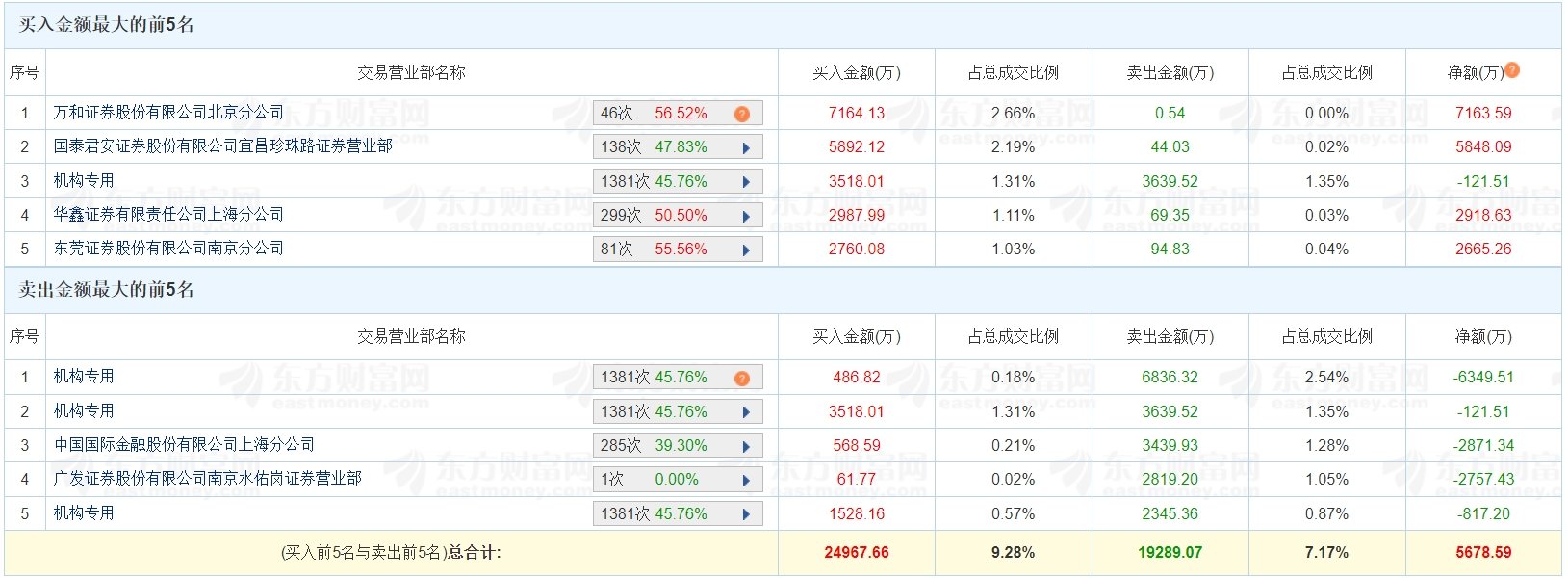1568x578 pixels.
Task: Open 国泰君安证券宜昌珍珠路证券营业部 link
Action: click(x=223, y=146)
